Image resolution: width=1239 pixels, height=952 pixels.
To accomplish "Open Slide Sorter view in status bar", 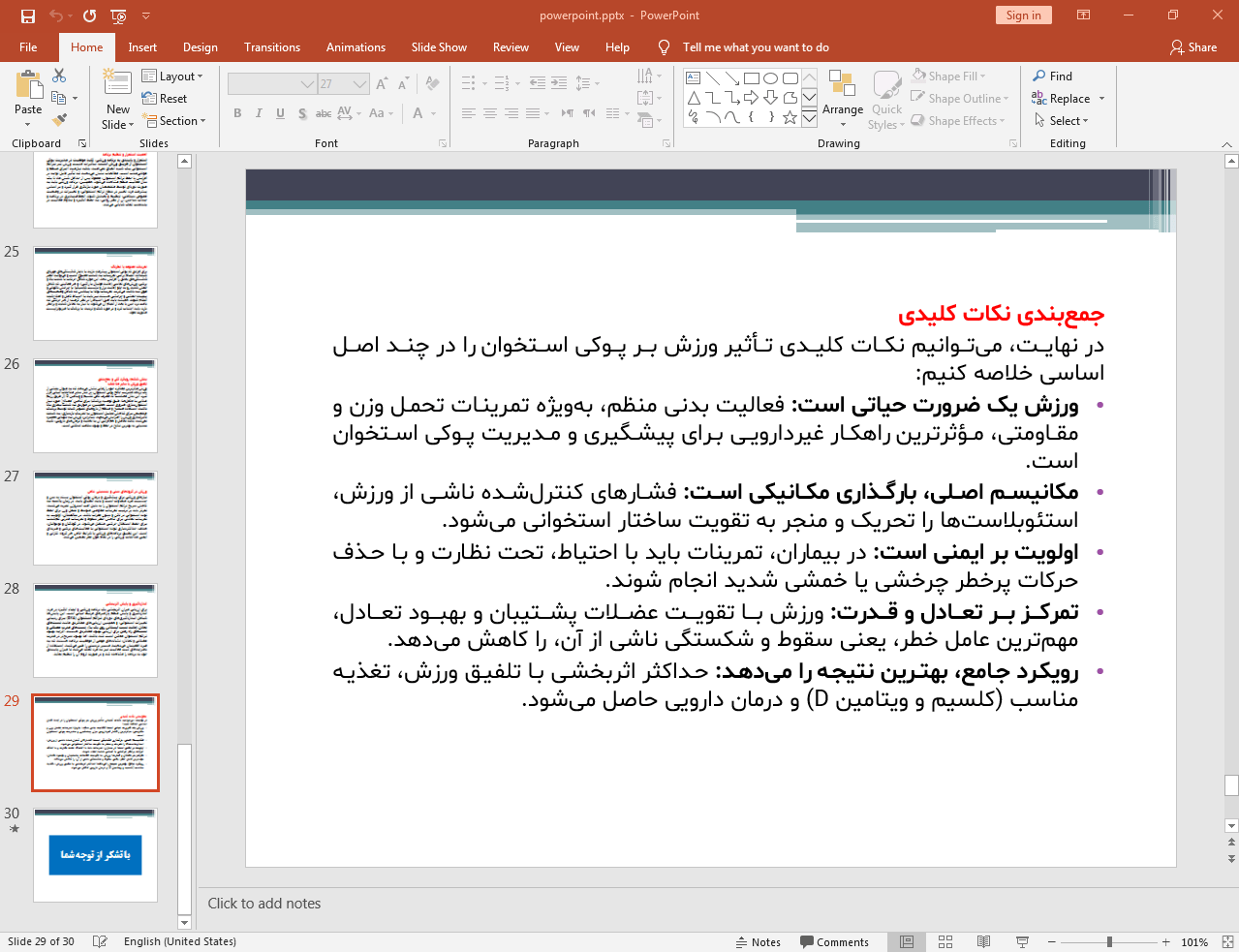I will (945, 941).
